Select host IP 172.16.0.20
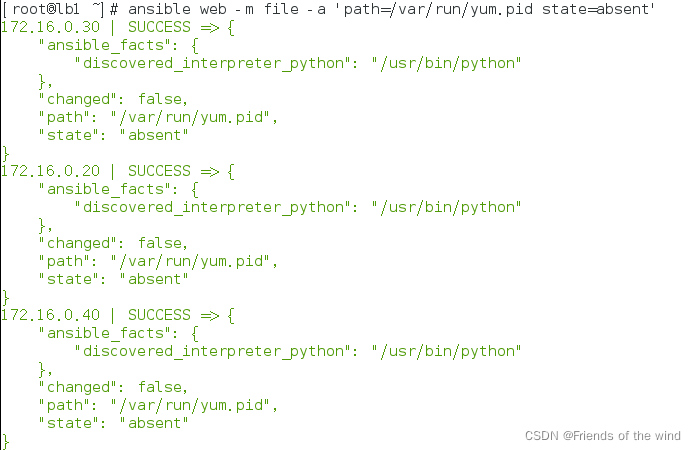This screenshot has height=450, width=696. pyautogui.click(x=50, y=171)
